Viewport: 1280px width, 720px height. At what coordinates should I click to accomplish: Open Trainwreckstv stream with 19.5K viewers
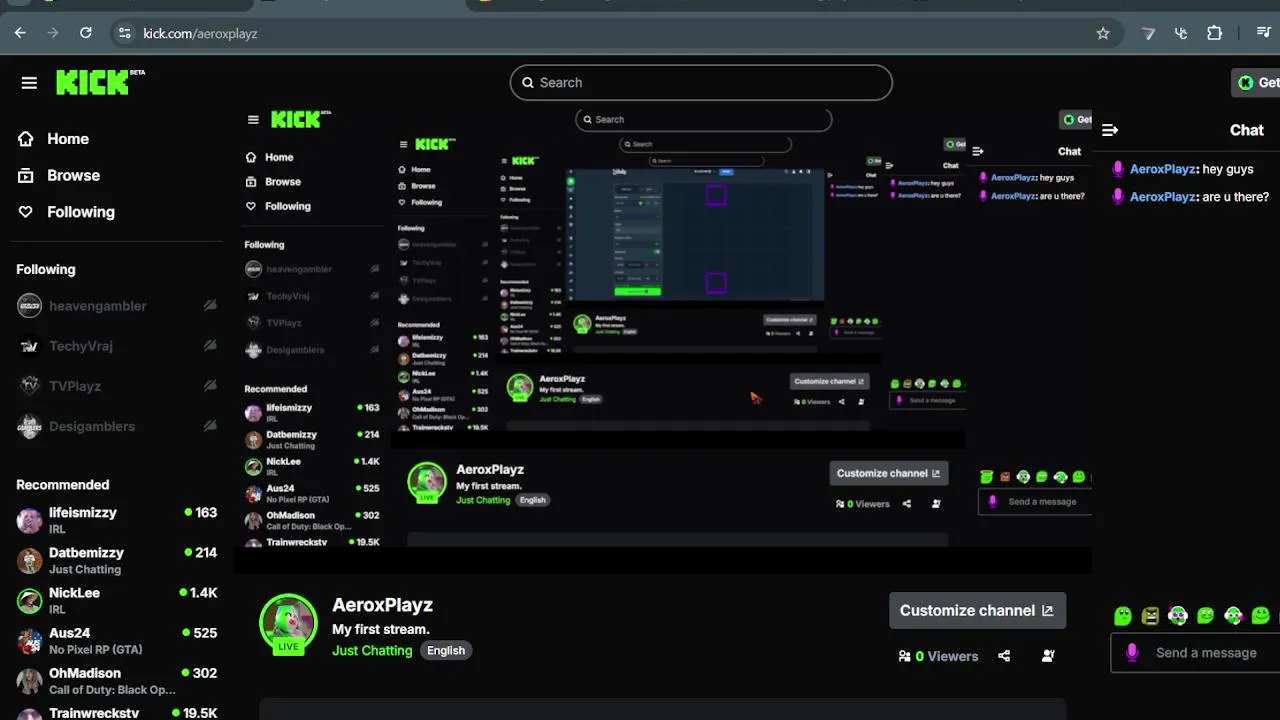click(117, 711)
